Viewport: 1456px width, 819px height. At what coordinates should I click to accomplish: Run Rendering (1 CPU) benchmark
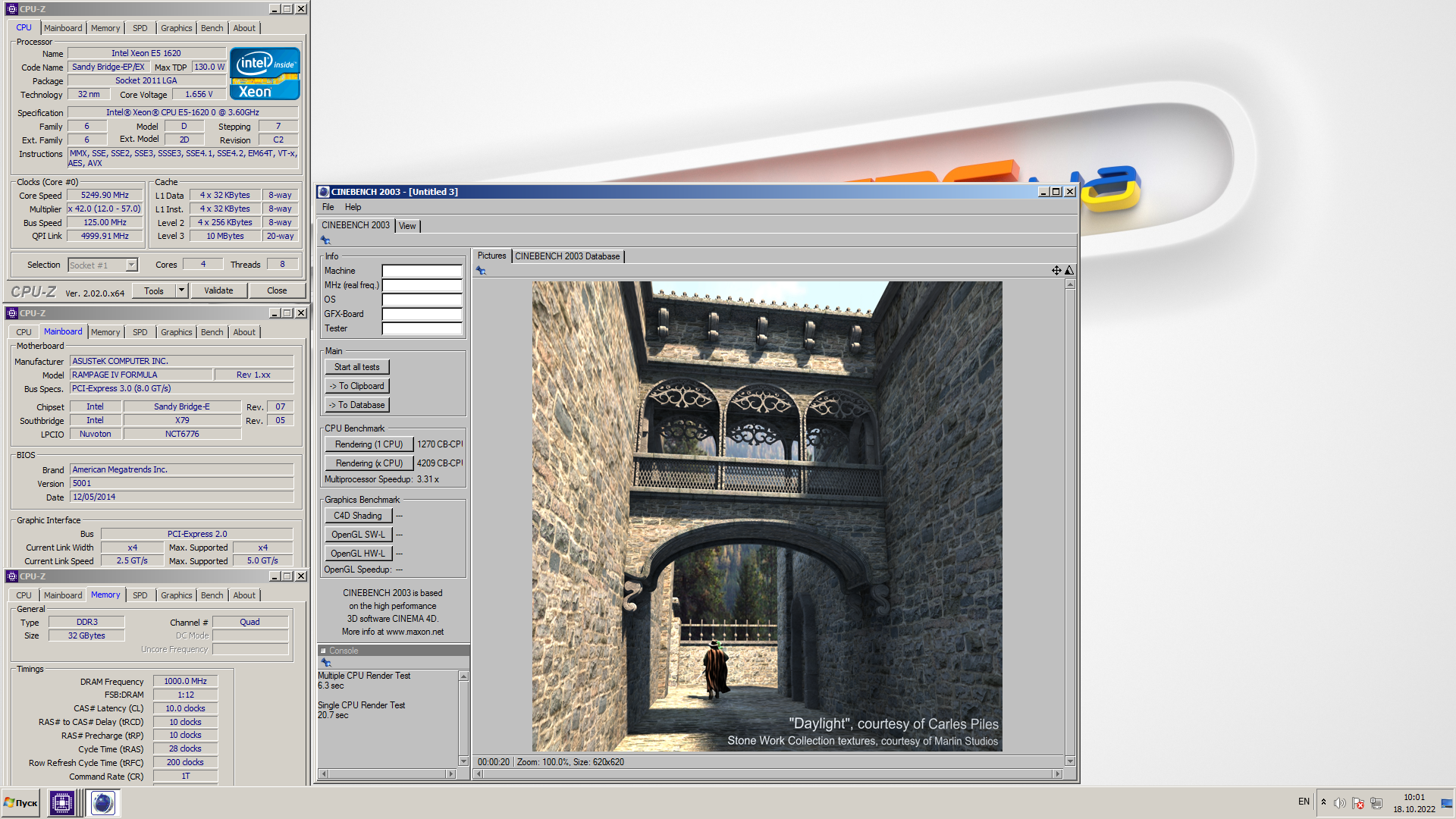369,444
